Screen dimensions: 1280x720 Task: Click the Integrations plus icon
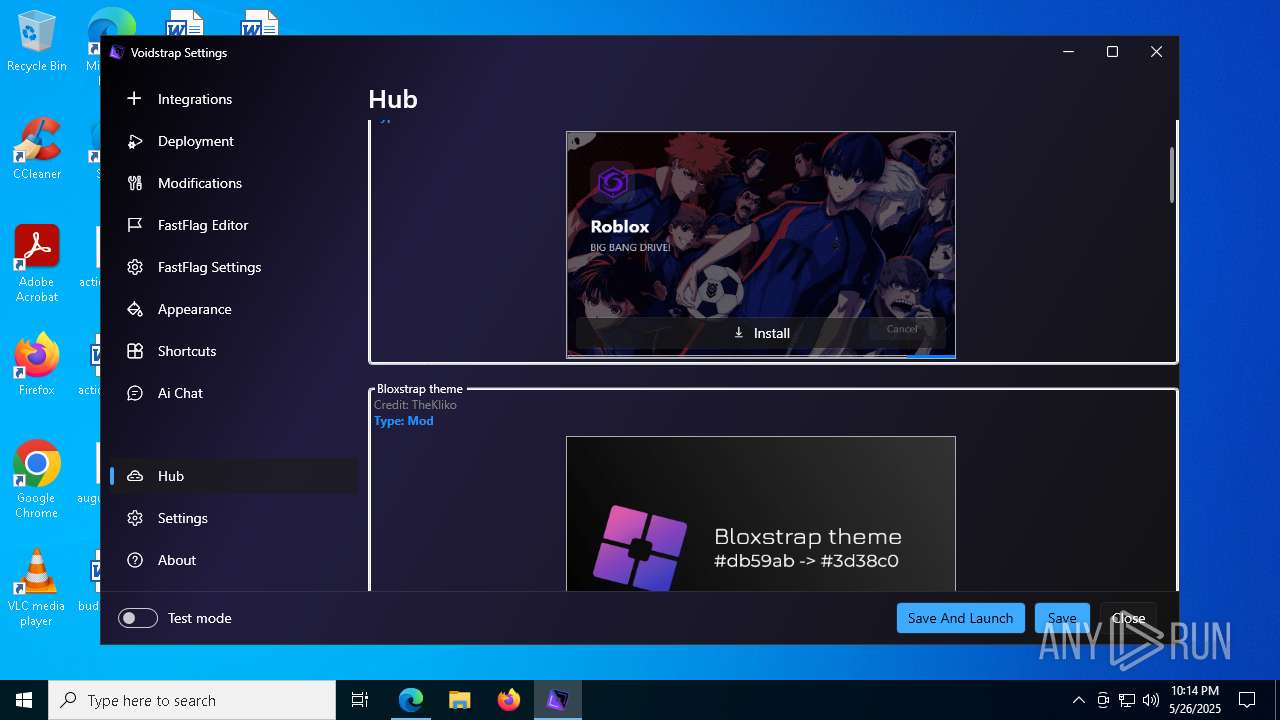click(x=135, y=99)
